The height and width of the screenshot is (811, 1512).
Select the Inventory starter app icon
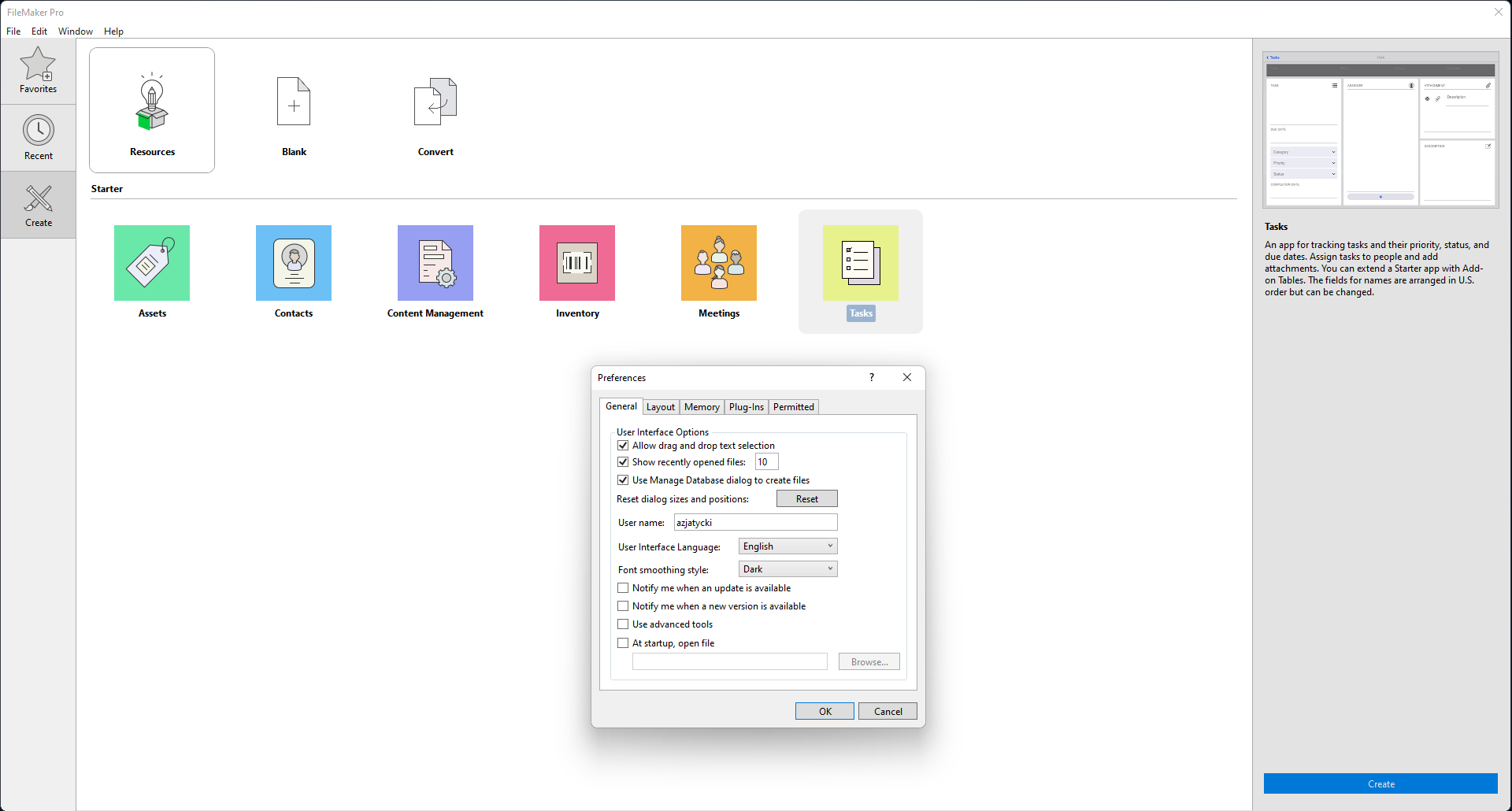tap(577, 263)
